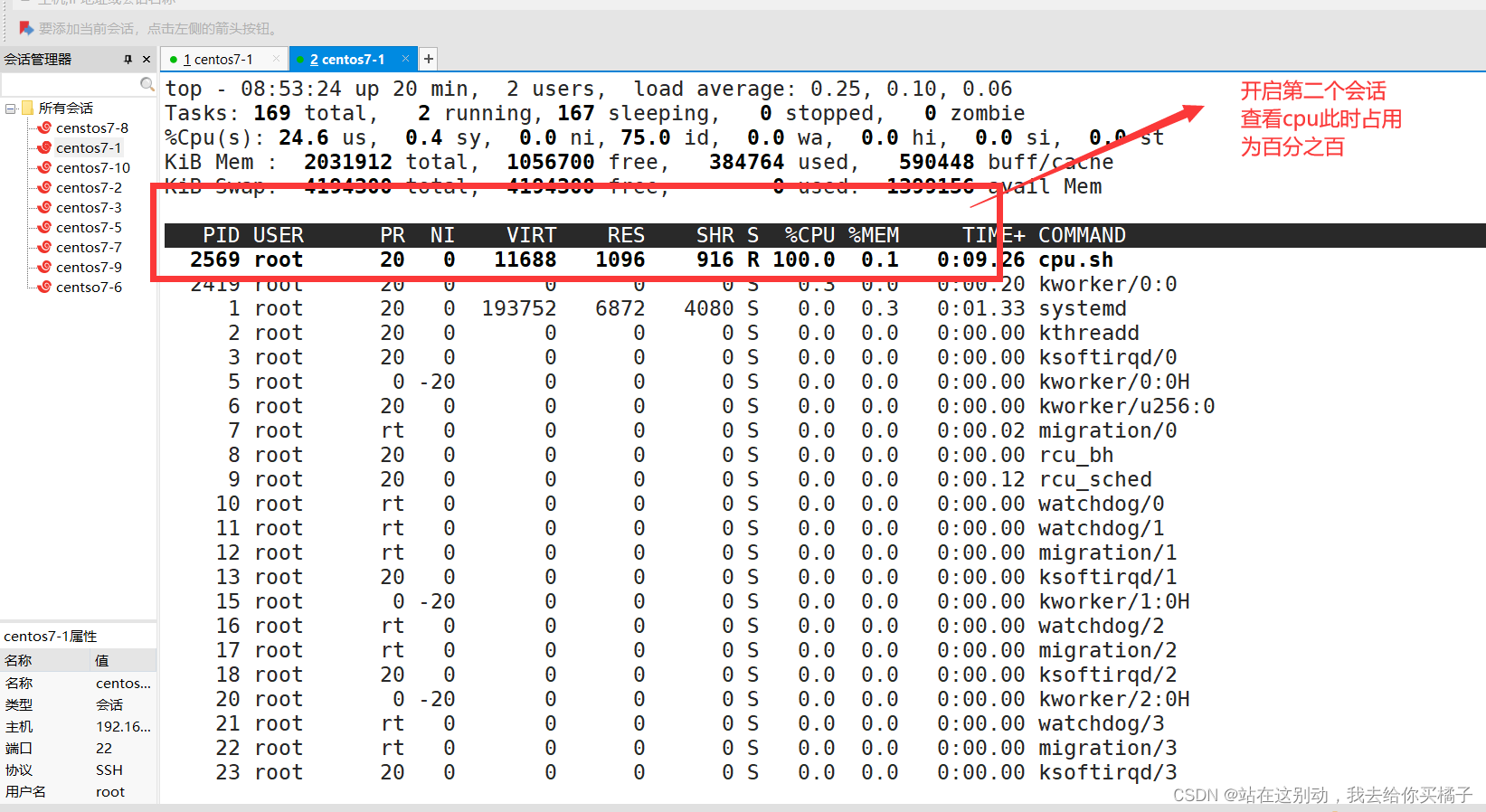Click the %CPU column header
This screenshot has width=1486, height=812.
809,235
